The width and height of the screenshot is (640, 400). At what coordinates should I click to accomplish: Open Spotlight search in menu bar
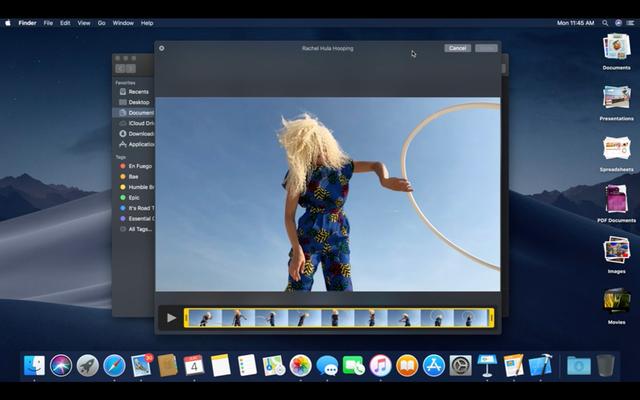tap(605, 23)
